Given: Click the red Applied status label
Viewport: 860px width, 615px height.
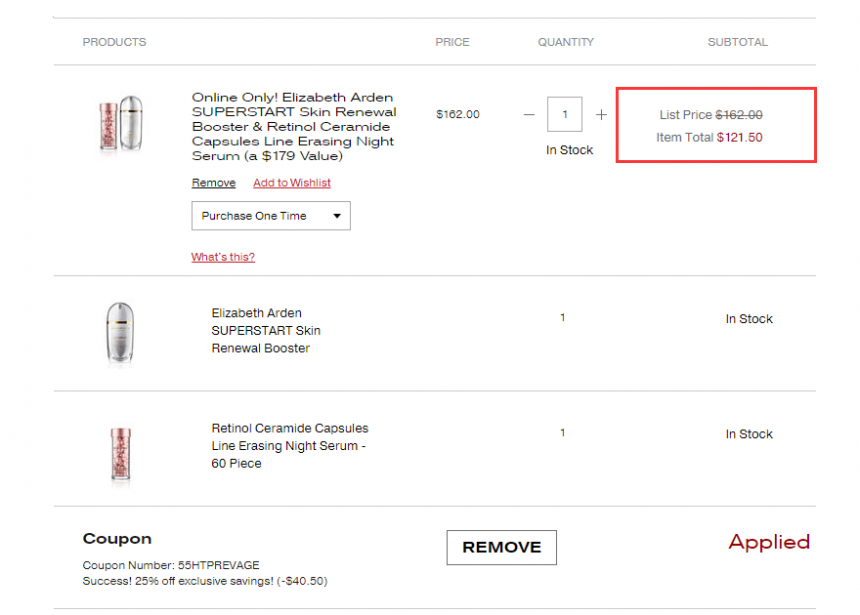Looking at the screenshot, I should pos(769,543).
